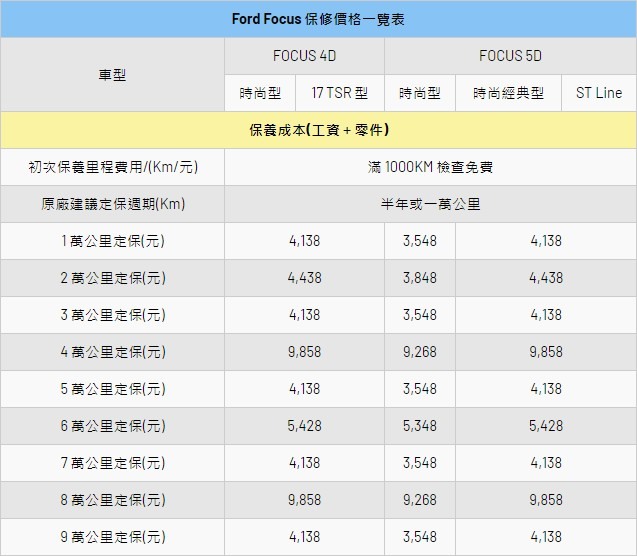Select the '6 萬公里定保(元)' row label
The image size is (637, 556).
(112, 426)
